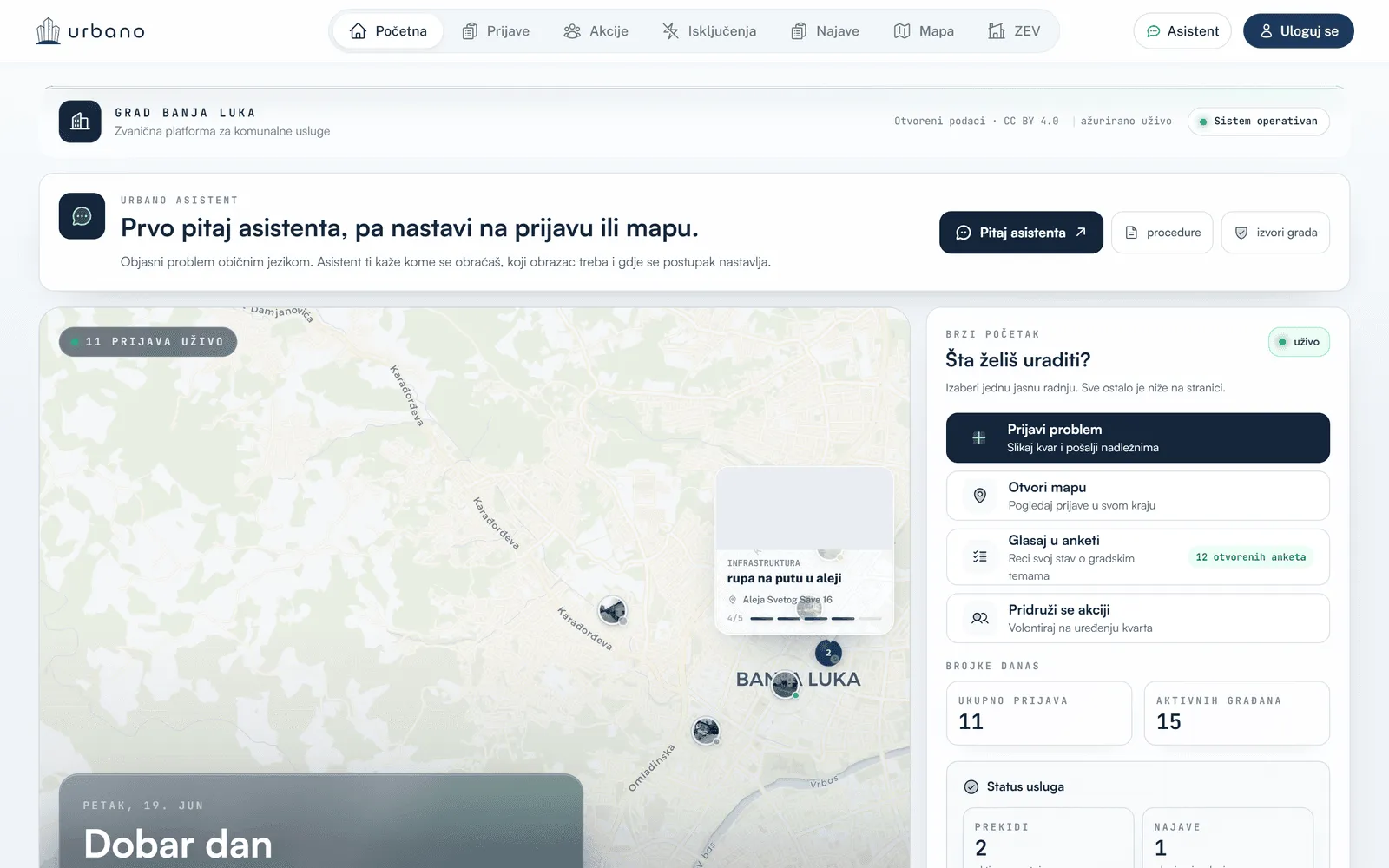Select Glasaj u anketi action
Screen dimensions: 1389x868
[1138, 557]
